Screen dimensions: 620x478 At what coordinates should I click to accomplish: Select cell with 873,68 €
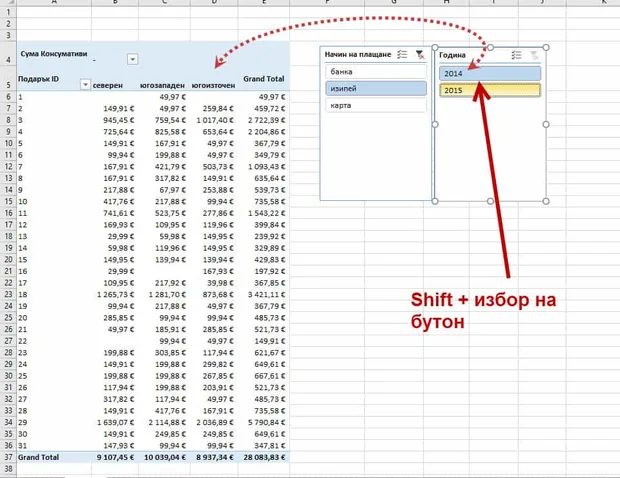pyautogui.click(x=214, y=295)
